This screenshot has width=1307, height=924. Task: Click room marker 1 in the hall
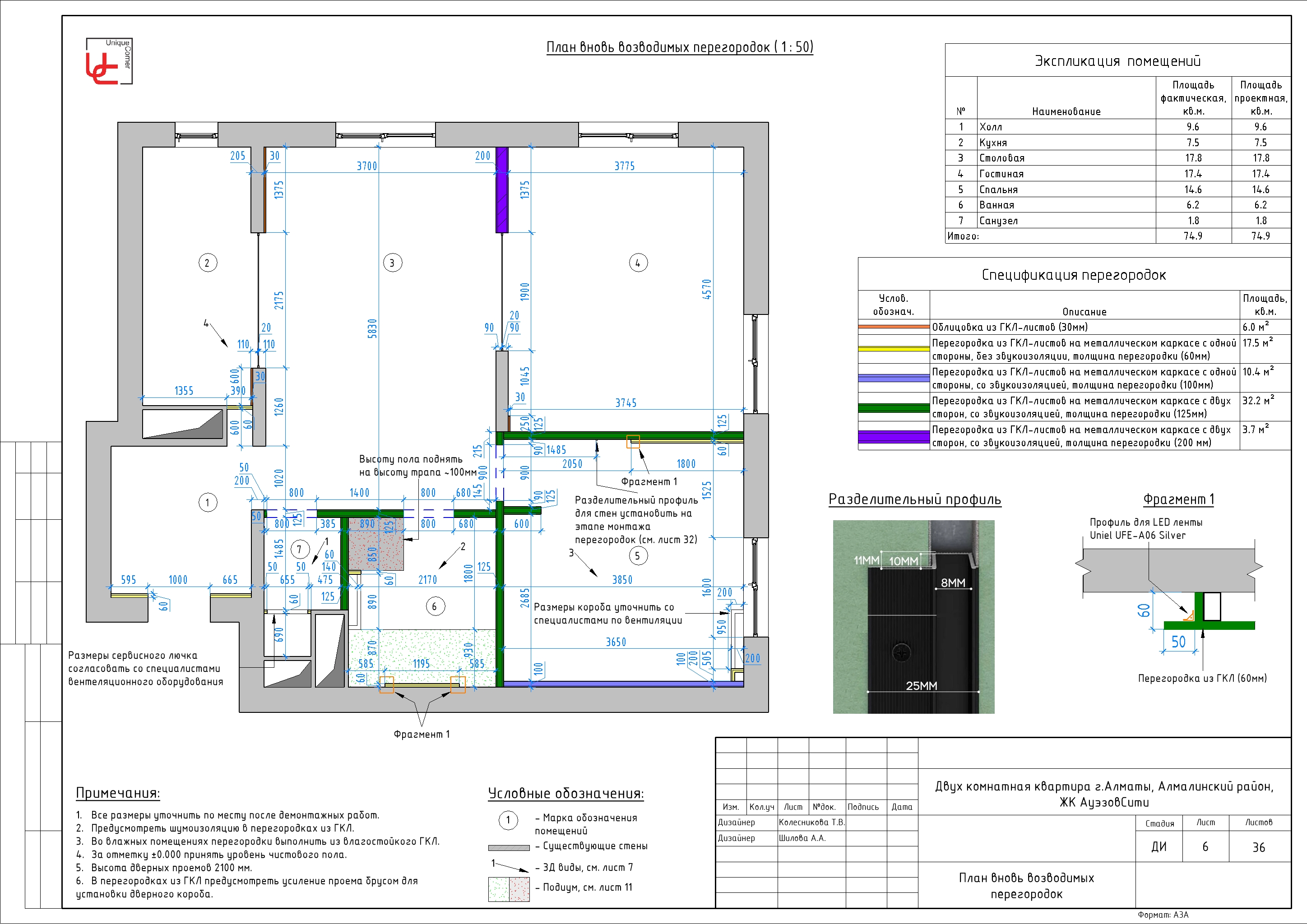coord(208,503)
